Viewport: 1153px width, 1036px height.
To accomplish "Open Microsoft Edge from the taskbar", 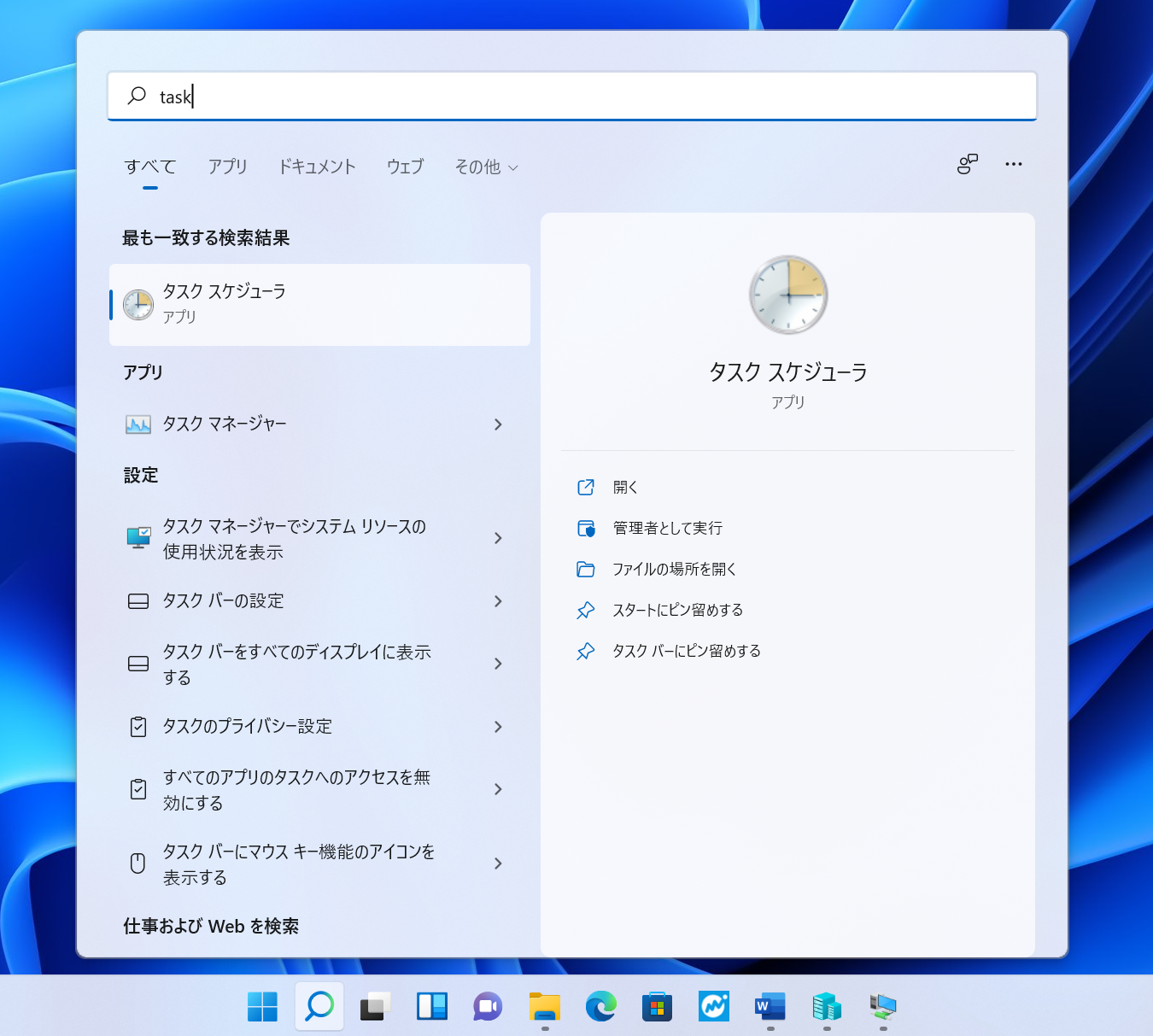I will [x=601, y=1008].
